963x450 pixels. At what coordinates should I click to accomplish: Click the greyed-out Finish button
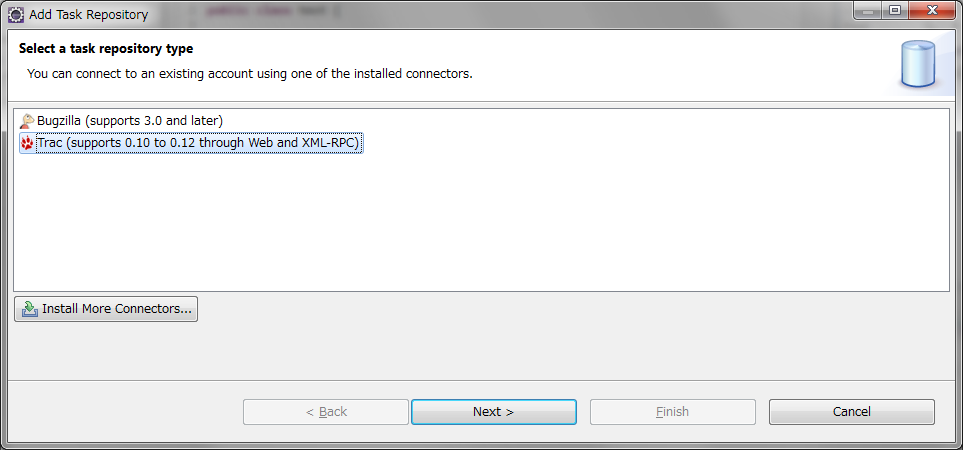click(672, 412)
